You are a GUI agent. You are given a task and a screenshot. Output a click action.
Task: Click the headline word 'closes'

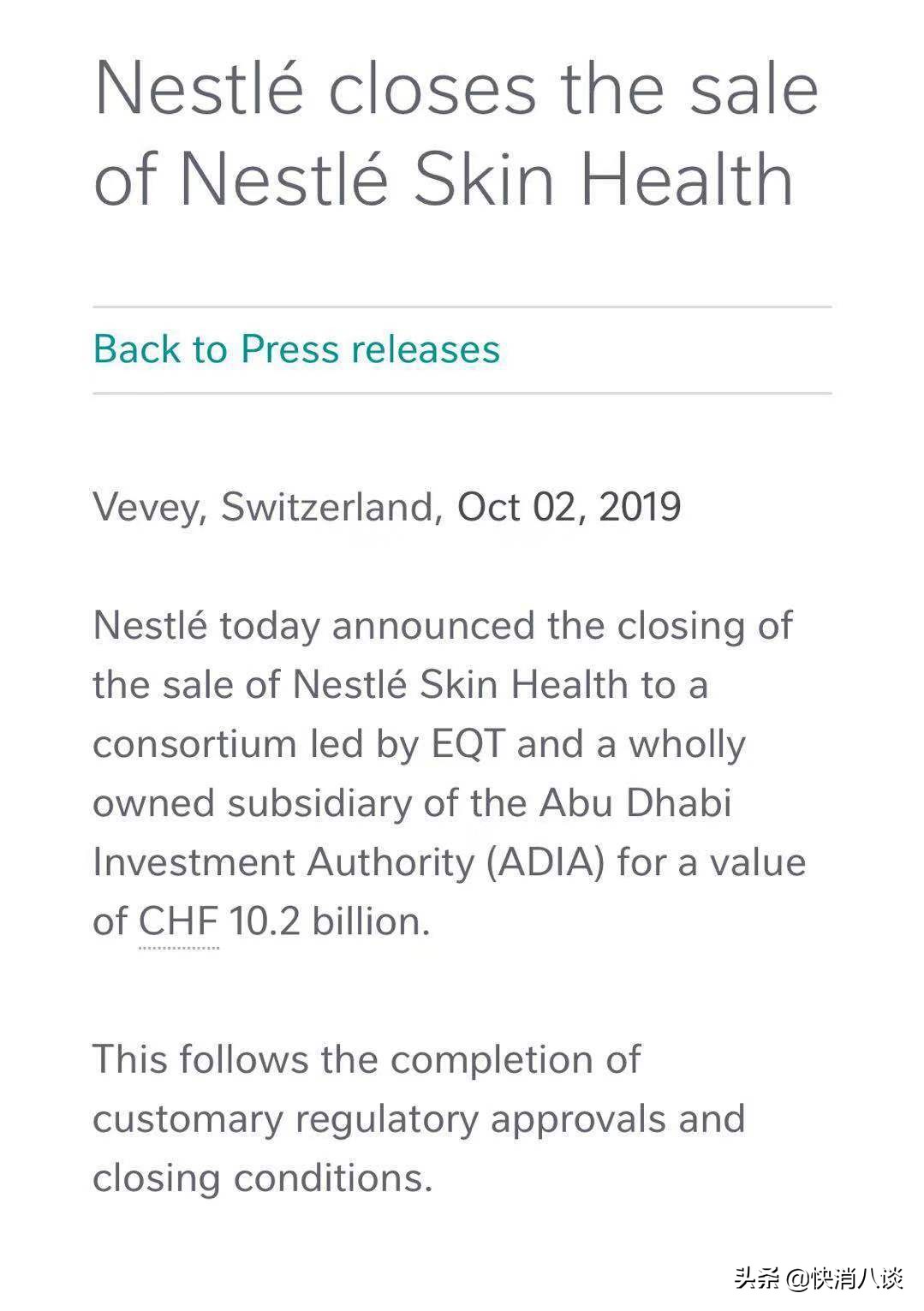pyautogui.click(x=432, y=88)
